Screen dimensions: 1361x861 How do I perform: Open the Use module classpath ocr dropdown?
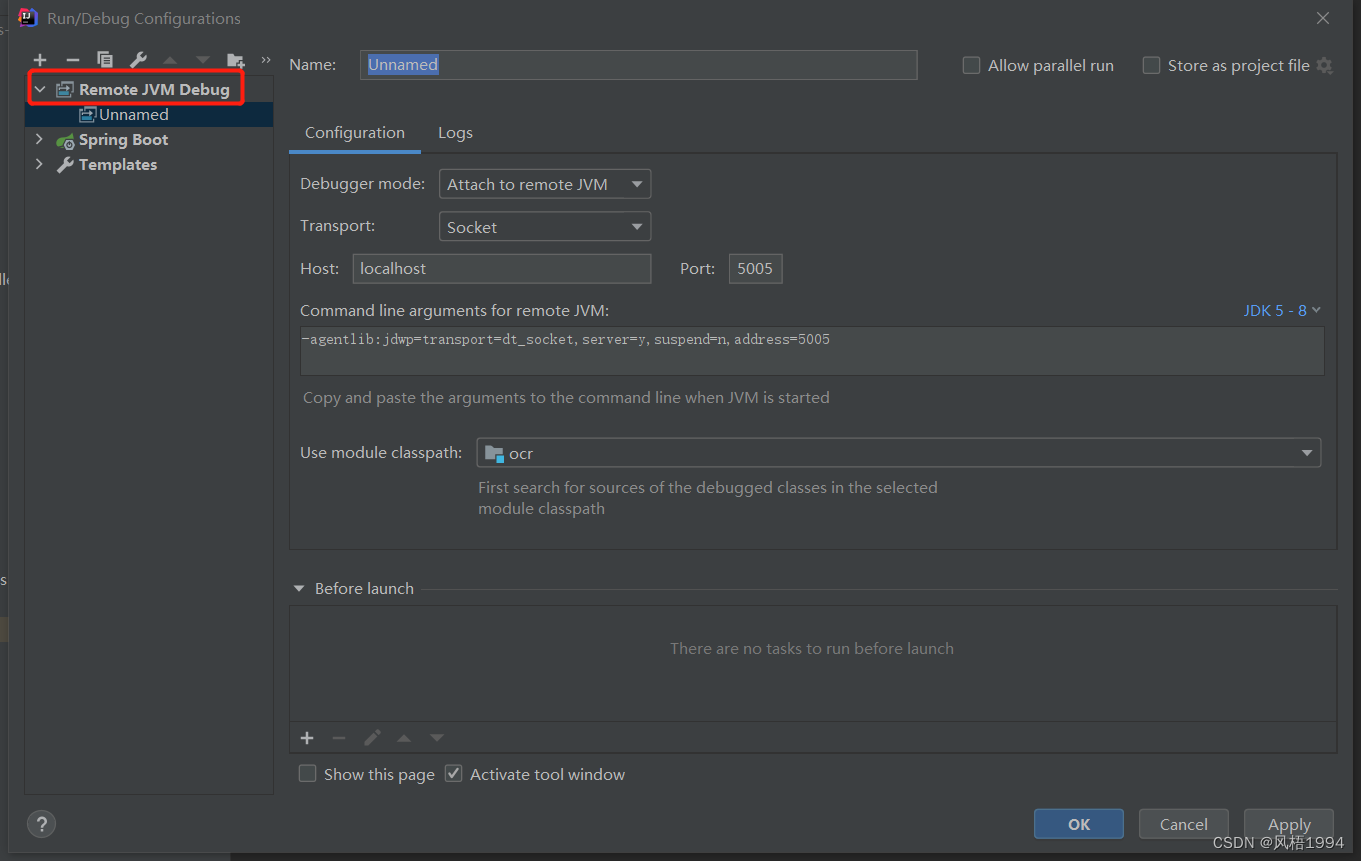tap(899, 453)
